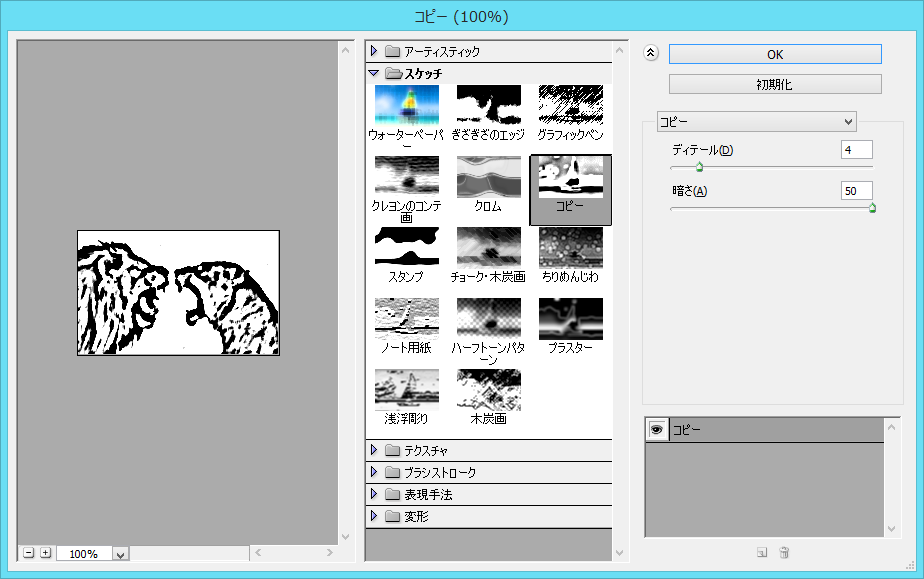
Task: Open the 100% zoom level dropdown
Action: (x=121, y=554)
